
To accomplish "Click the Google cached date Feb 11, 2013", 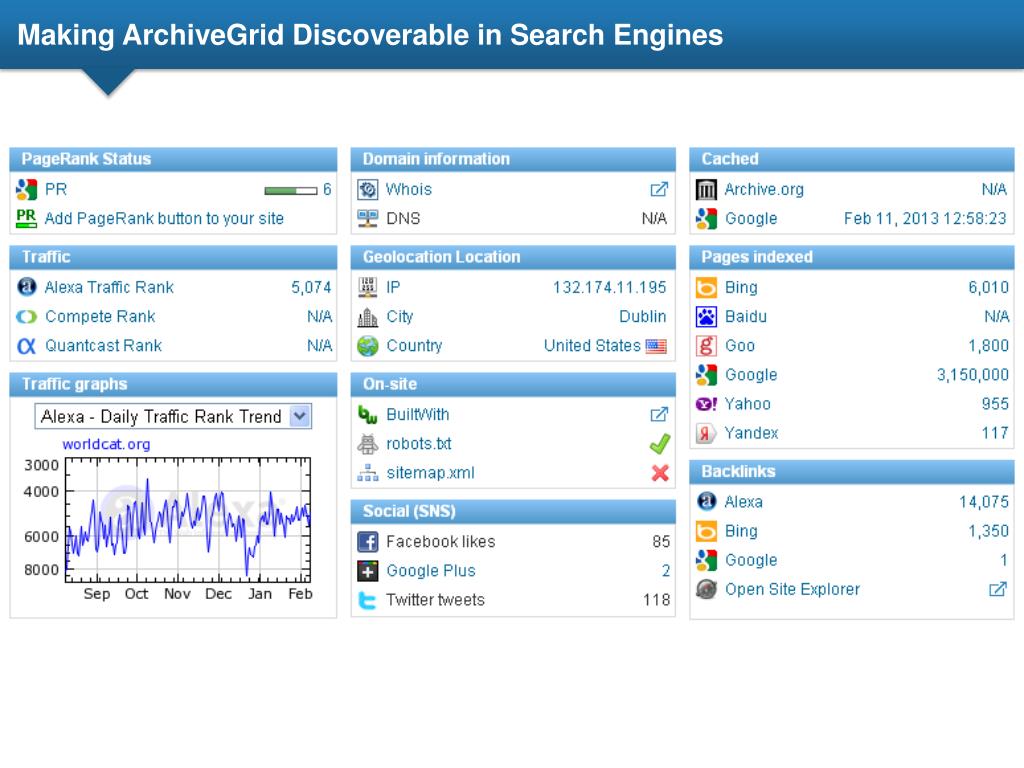I will (925, 219).
